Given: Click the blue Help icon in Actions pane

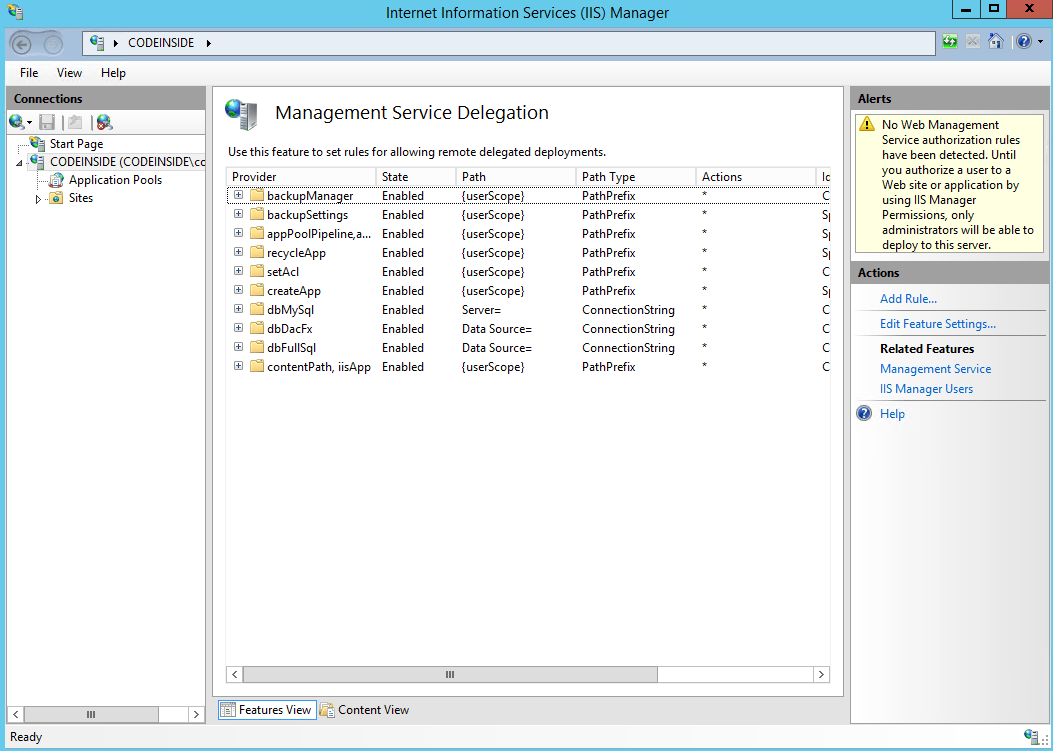Looking at the screenshot, I should [x=864, y=413].
